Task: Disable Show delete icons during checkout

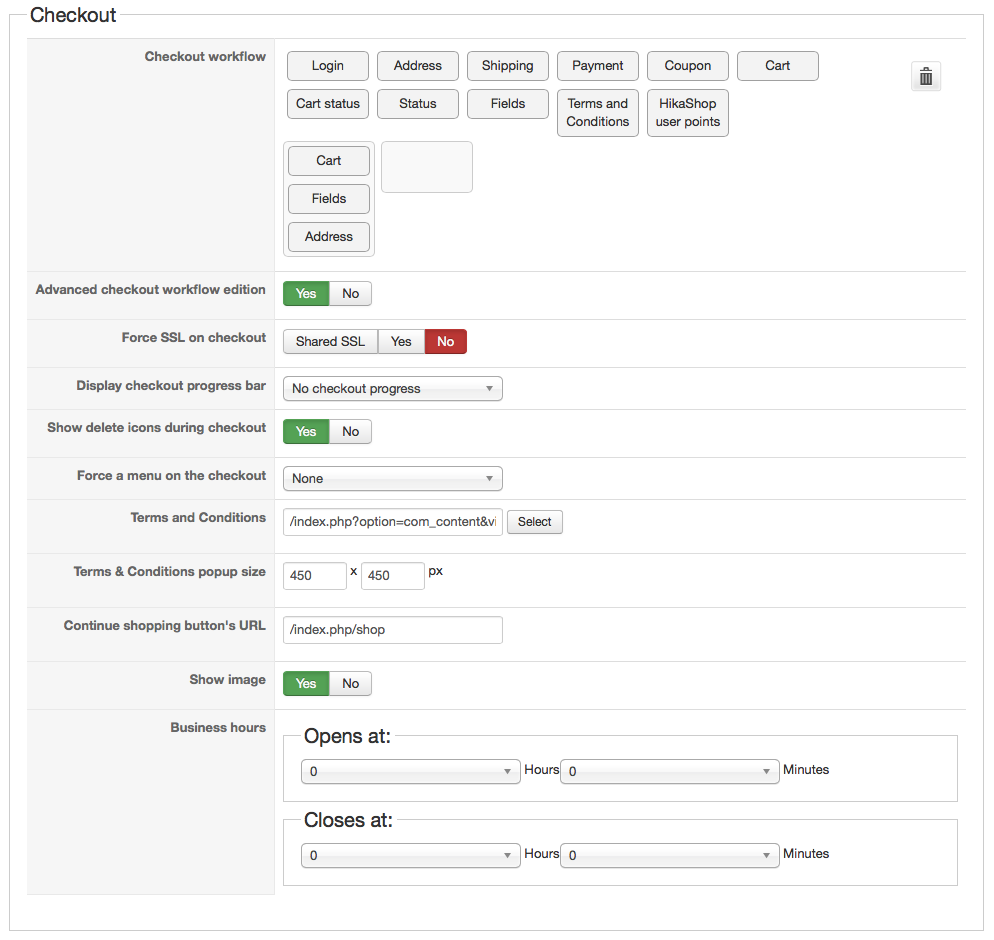Action: tap(350, 432)
